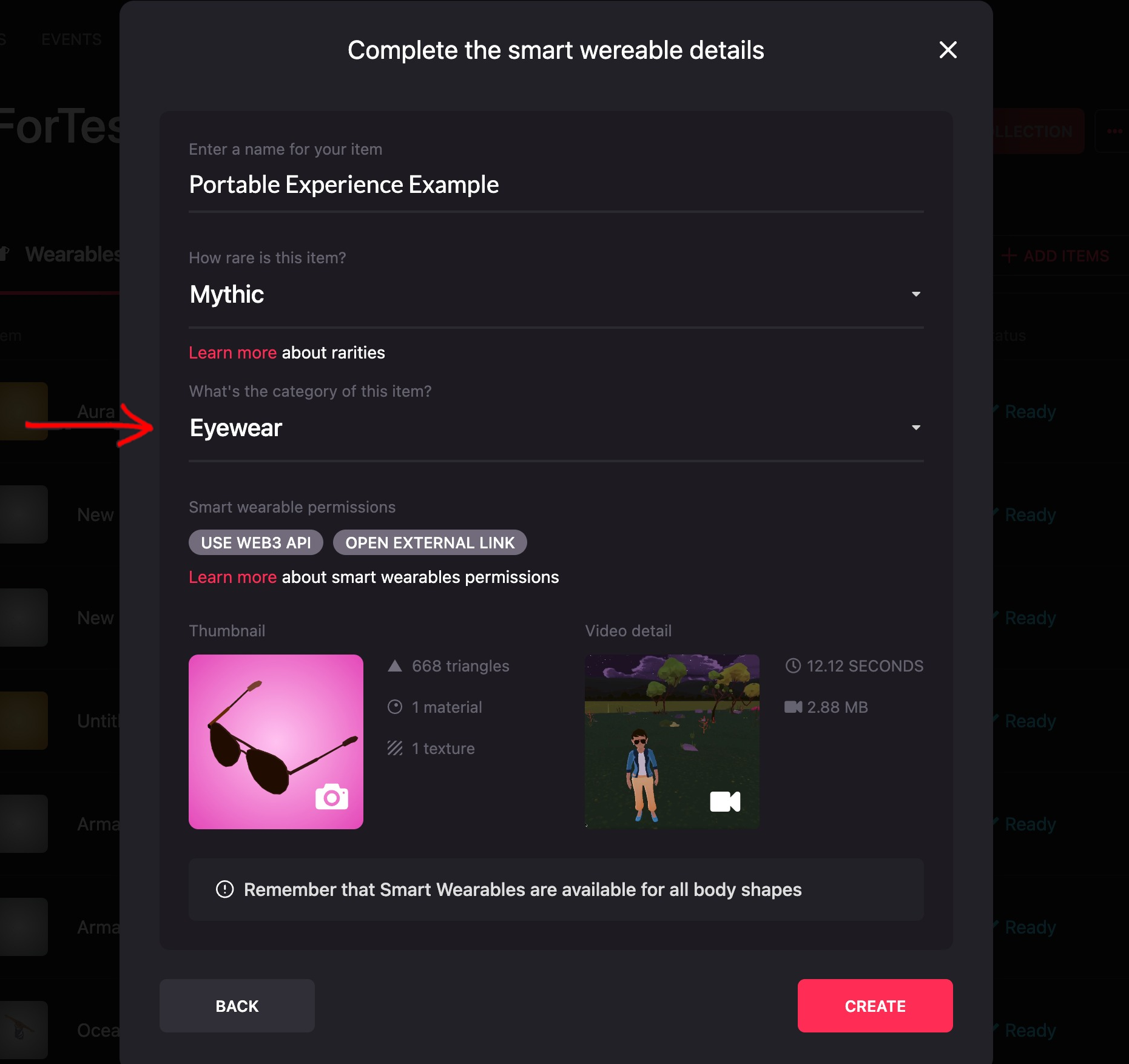Click the triangles count icon
The height and width of the screenshot is (1064, 1129).
(x=395, y=666)
